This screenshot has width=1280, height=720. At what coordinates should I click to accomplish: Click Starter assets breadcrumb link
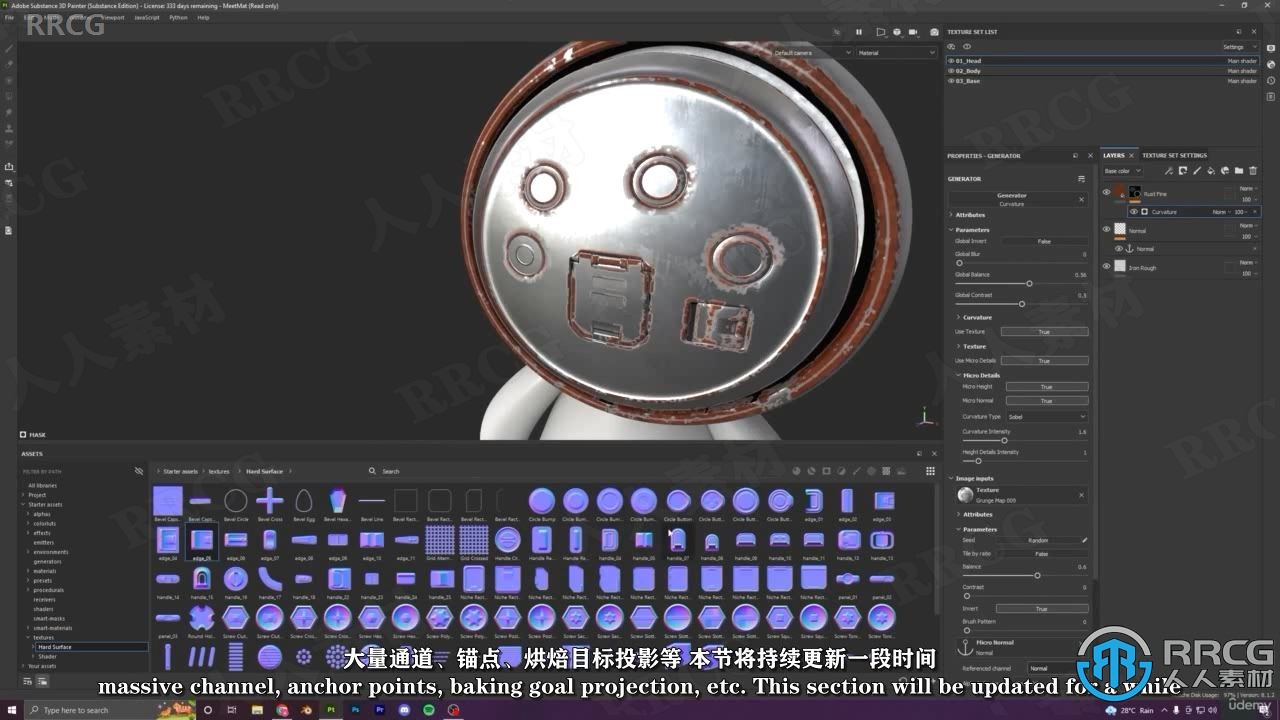[x=181, y=471]
